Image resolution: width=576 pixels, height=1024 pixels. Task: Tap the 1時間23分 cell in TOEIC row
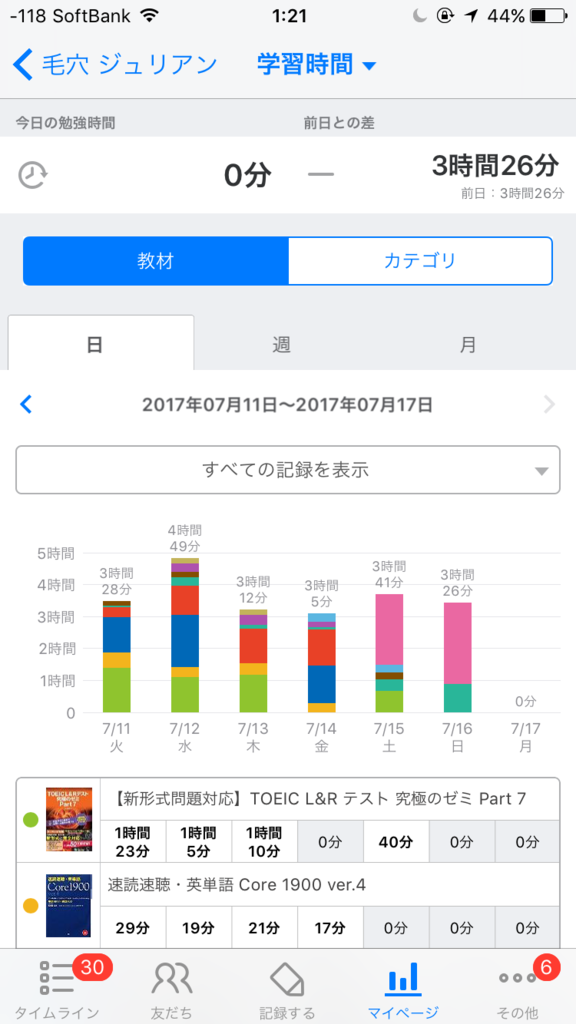pos(133,842)
